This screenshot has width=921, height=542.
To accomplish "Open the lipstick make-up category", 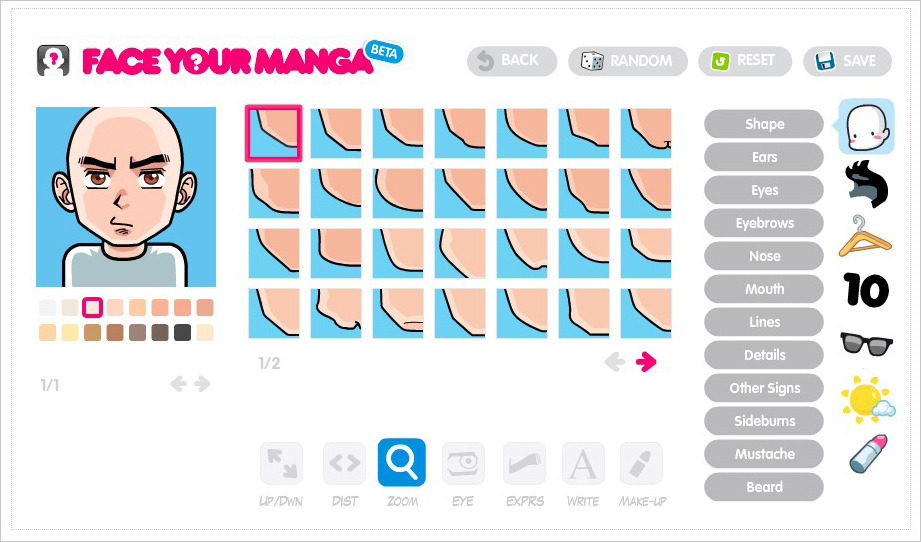I will pyautogui.click(x=868, y=453).
